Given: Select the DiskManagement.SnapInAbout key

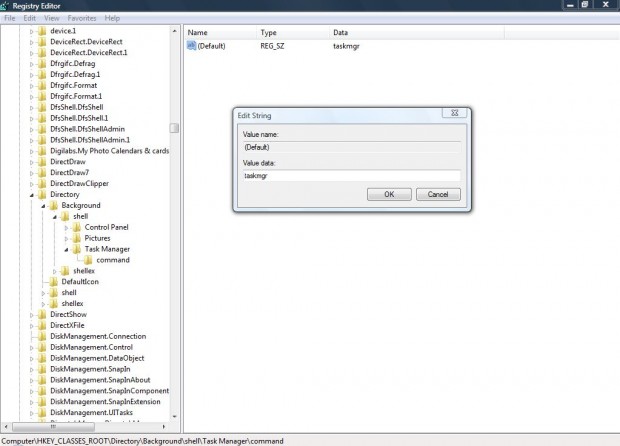Looking at the screenshot, I should [100, 380].
